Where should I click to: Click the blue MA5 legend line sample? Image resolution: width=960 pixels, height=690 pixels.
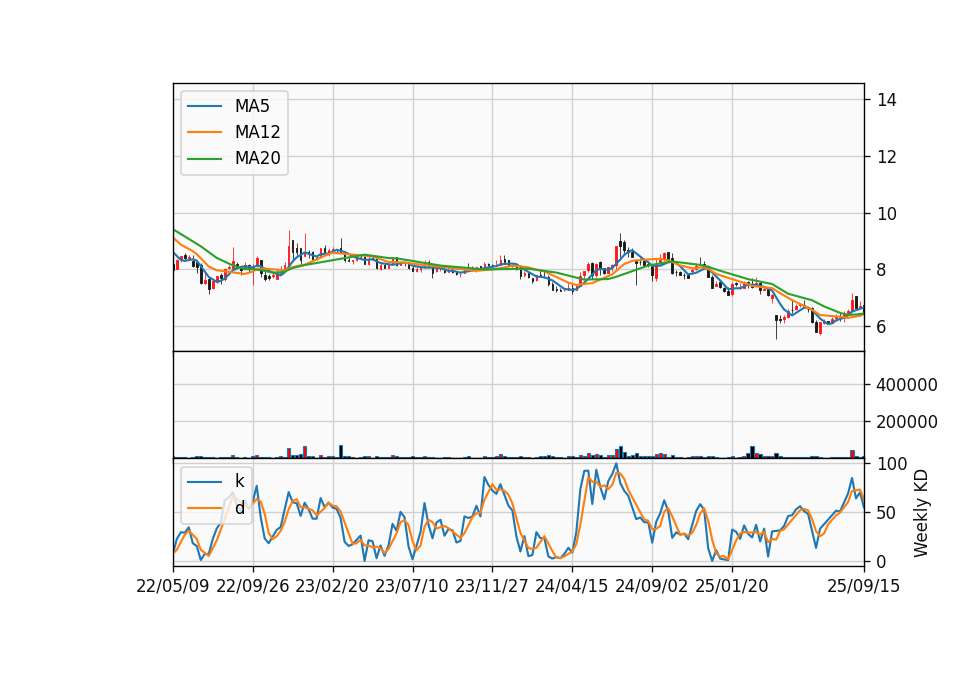tap(204, 106)
